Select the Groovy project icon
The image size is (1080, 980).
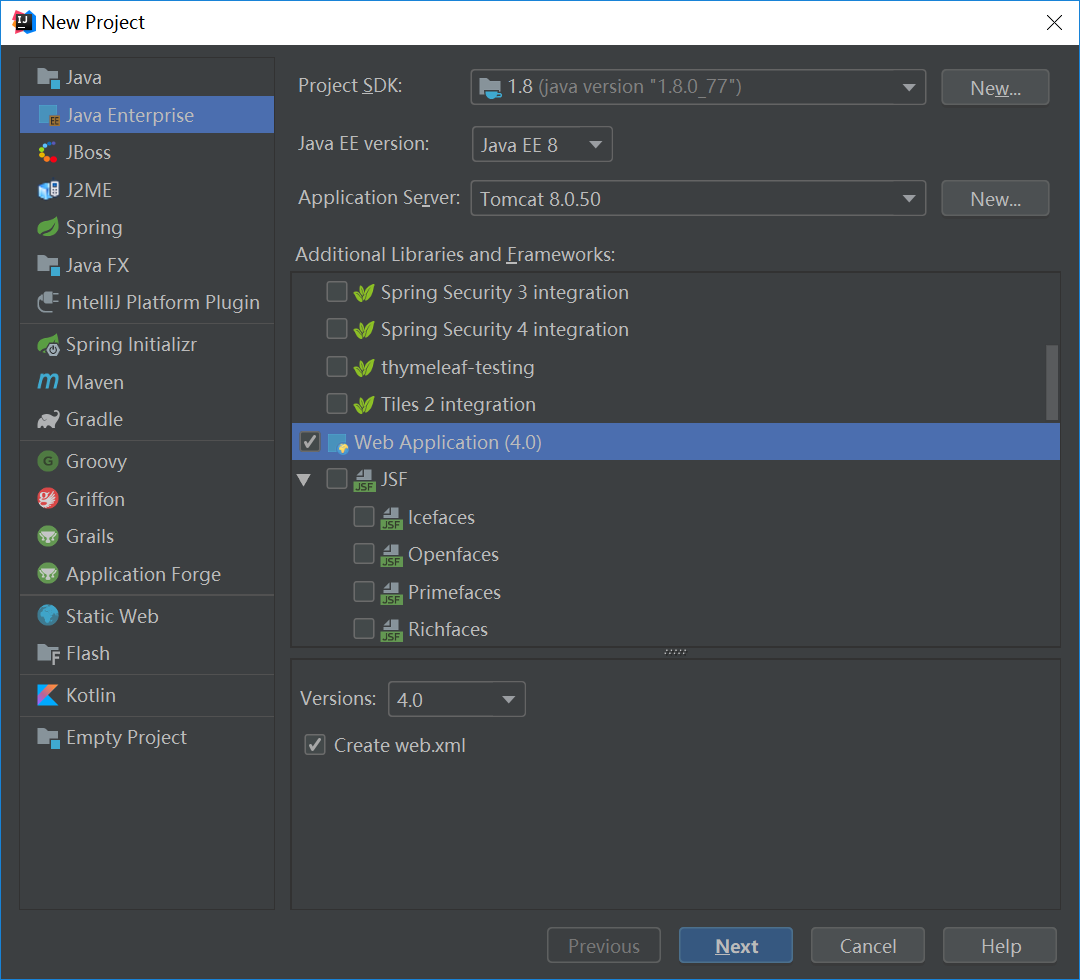click(48, 461)
